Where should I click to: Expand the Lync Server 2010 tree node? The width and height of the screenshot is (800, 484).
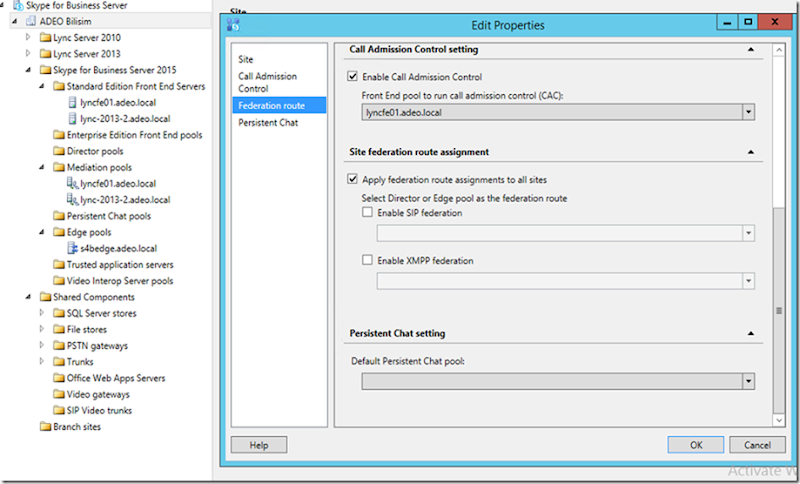point(28,37)
